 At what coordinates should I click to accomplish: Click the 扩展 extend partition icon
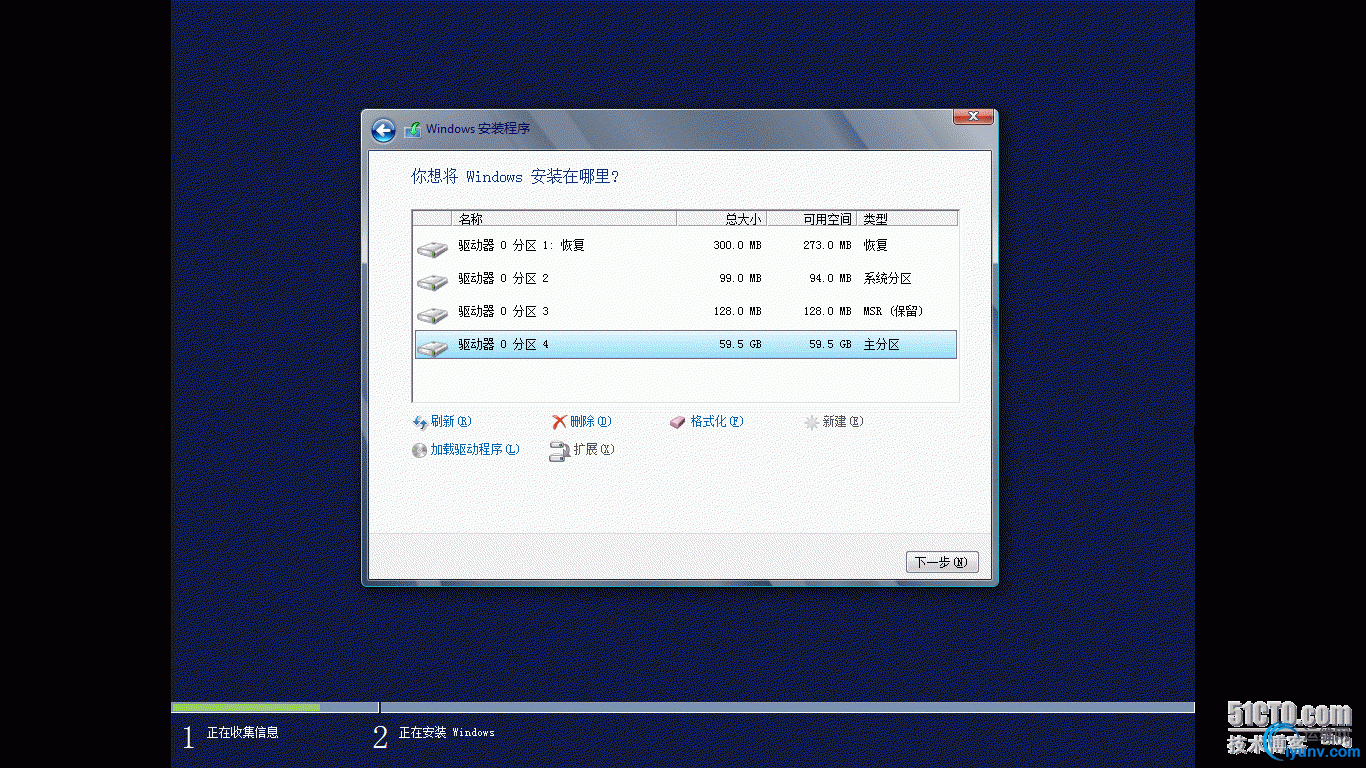559,451
